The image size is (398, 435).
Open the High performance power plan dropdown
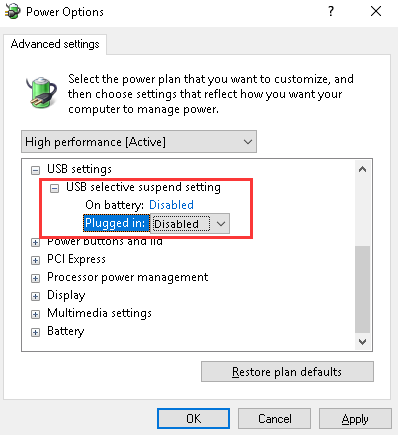pyautogui.click(x=139, y=142)
